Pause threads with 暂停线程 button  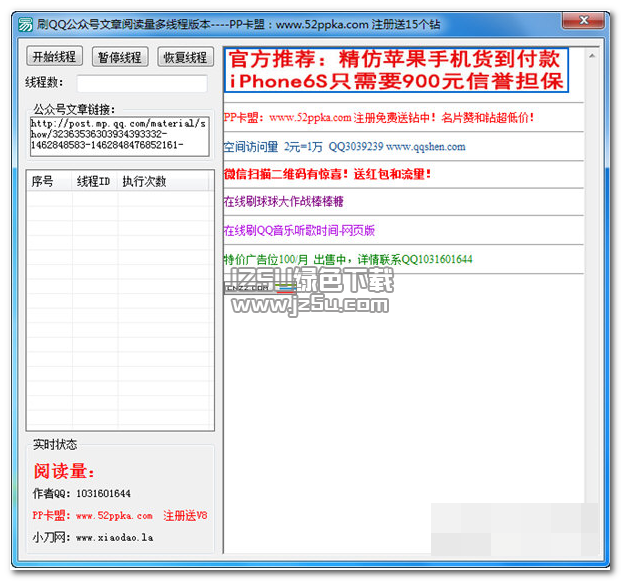click(x=120, y=57)
